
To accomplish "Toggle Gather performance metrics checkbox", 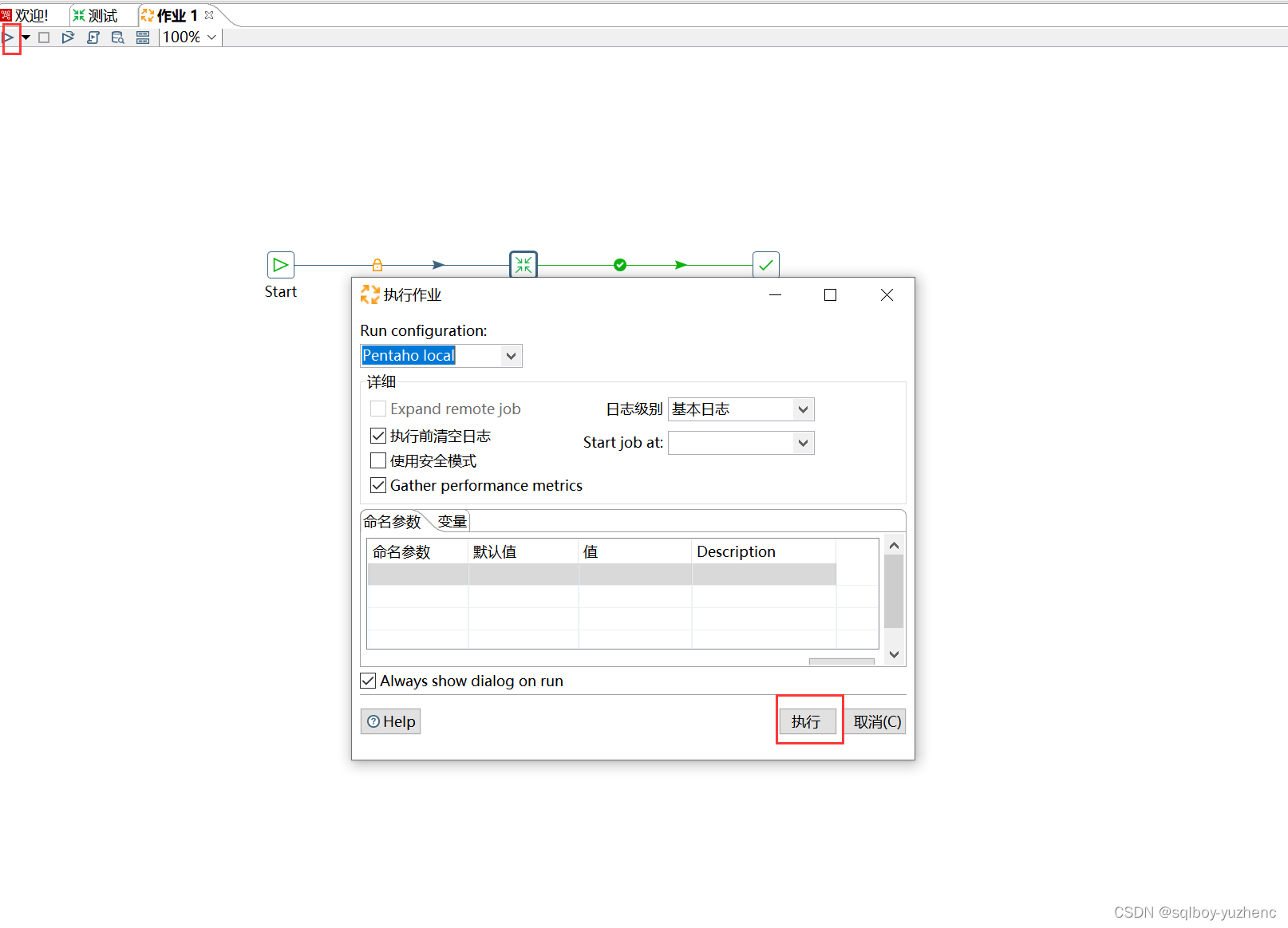I will point(378,485).
